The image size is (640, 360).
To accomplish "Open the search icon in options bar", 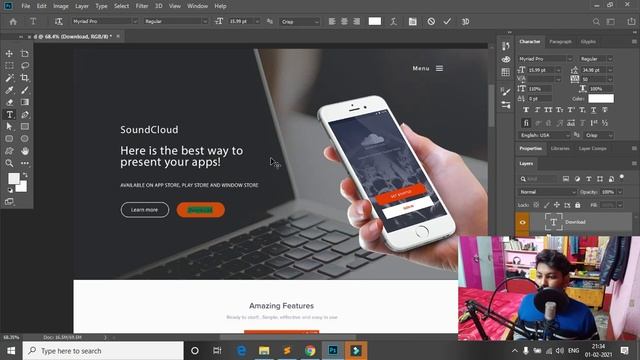I will (x=596, y=22).
